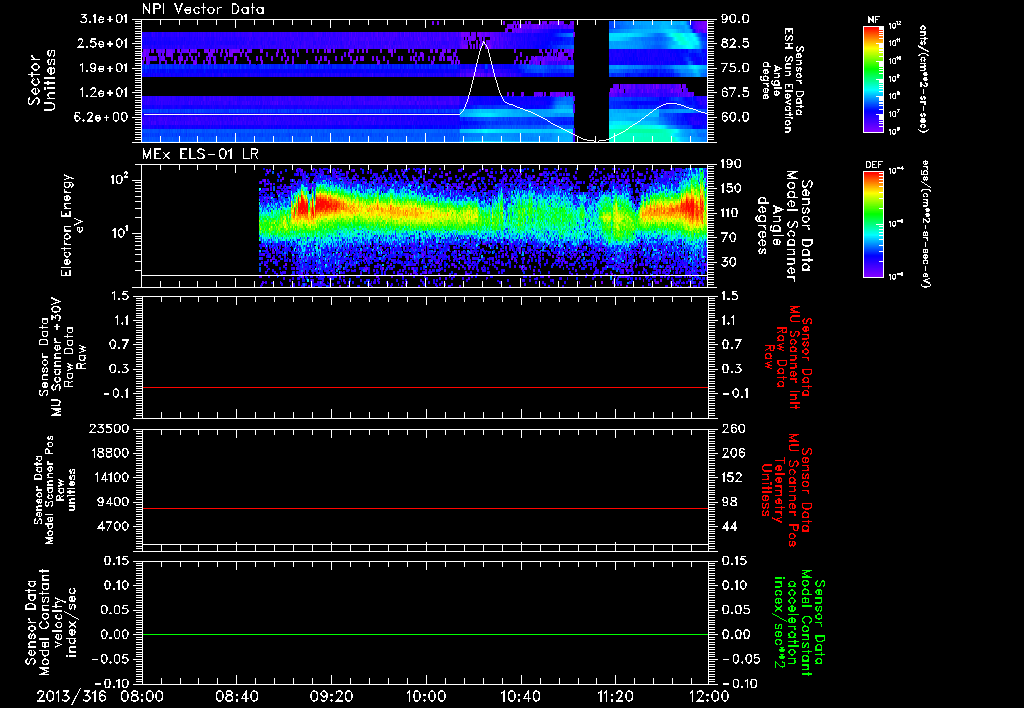Click the white sun elevation curve peak
Screen dimensions: 1024x708
click(484, 42)
